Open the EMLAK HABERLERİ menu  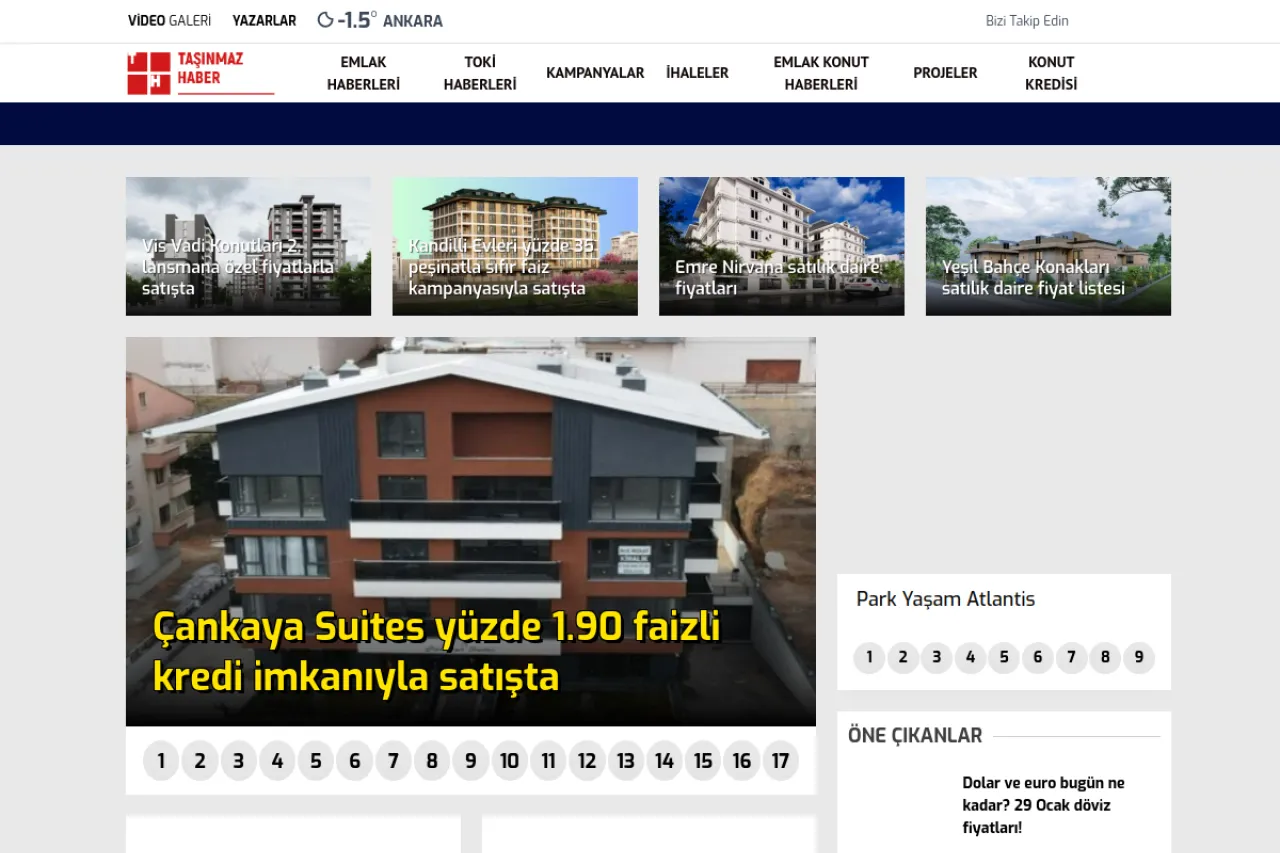coord(362,73)
